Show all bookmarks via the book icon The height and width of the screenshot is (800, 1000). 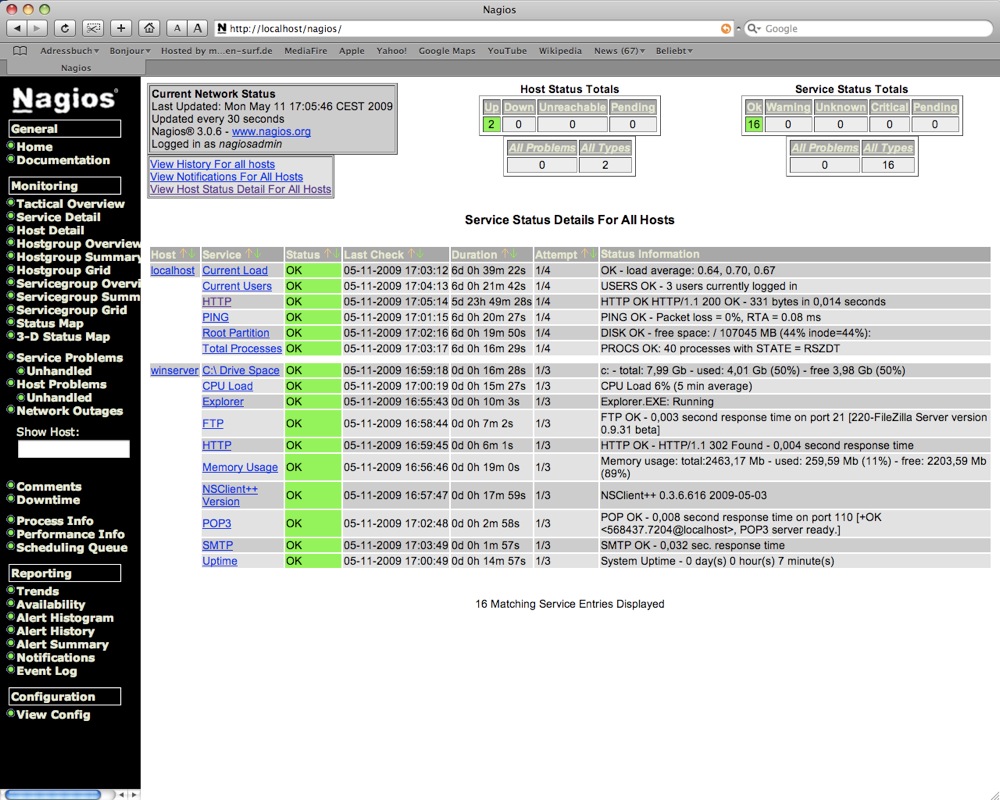point(20,51)
